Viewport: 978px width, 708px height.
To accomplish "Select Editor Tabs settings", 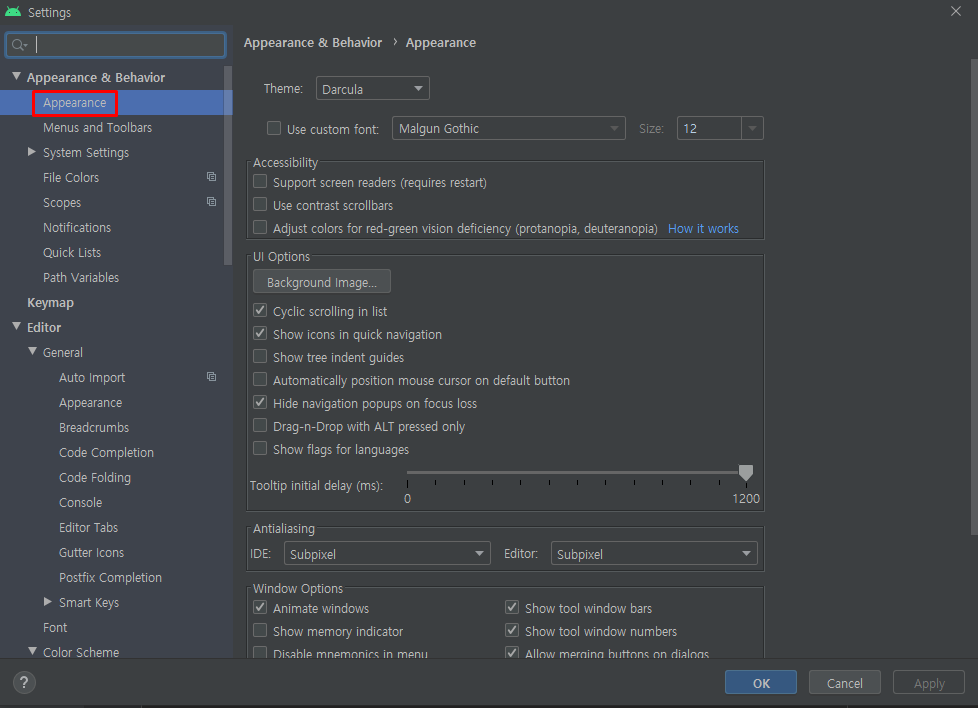I will [88, 528].
